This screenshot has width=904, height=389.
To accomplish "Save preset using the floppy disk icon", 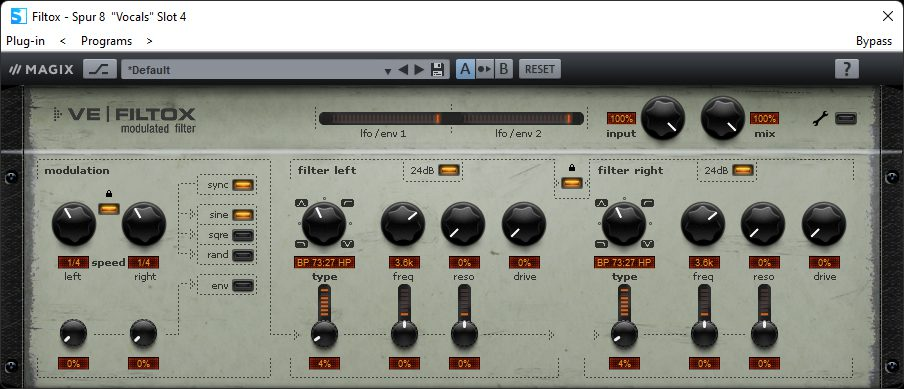I will [438, 70].
